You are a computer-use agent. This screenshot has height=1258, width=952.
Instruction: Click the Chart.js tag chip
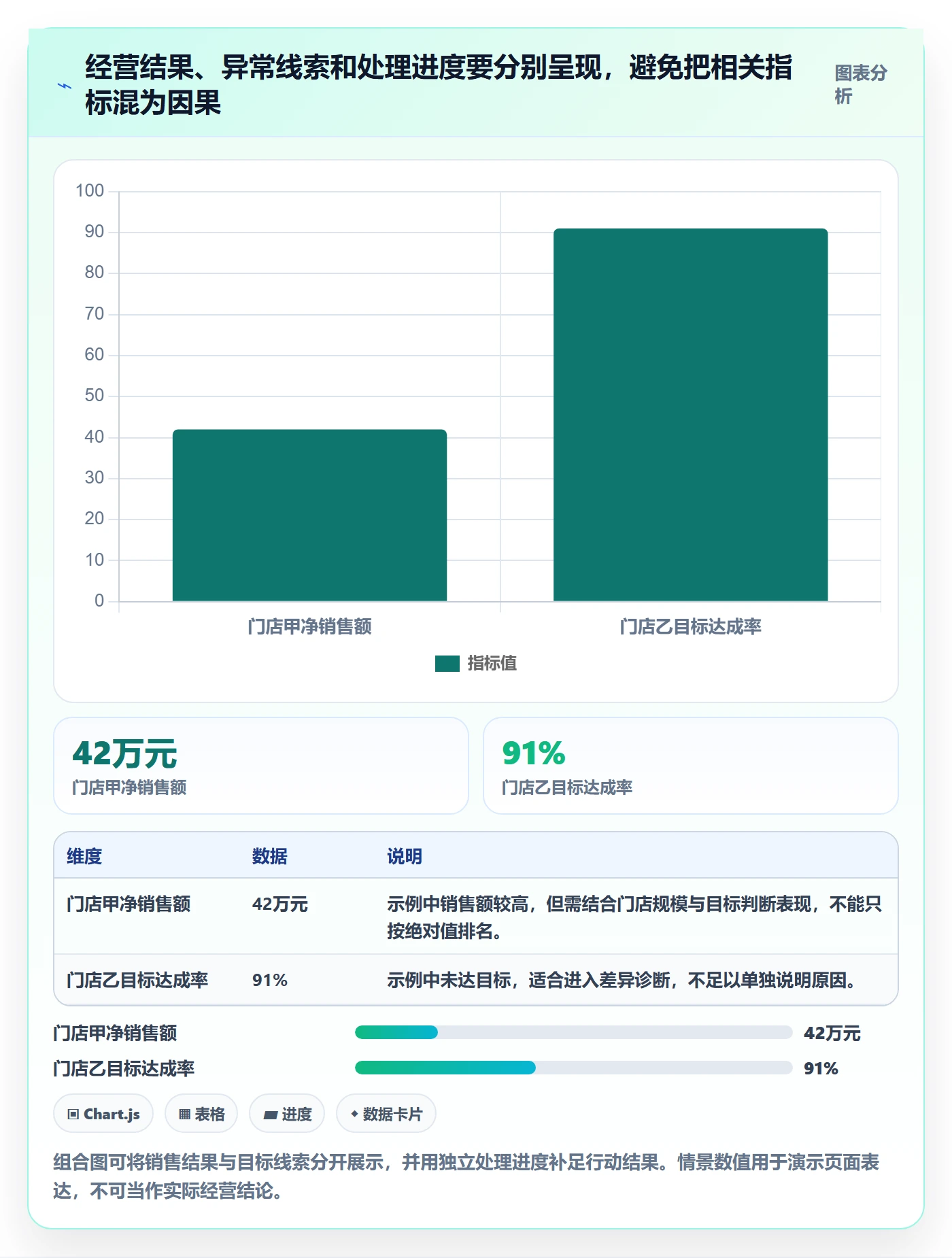click(103, 1114)
